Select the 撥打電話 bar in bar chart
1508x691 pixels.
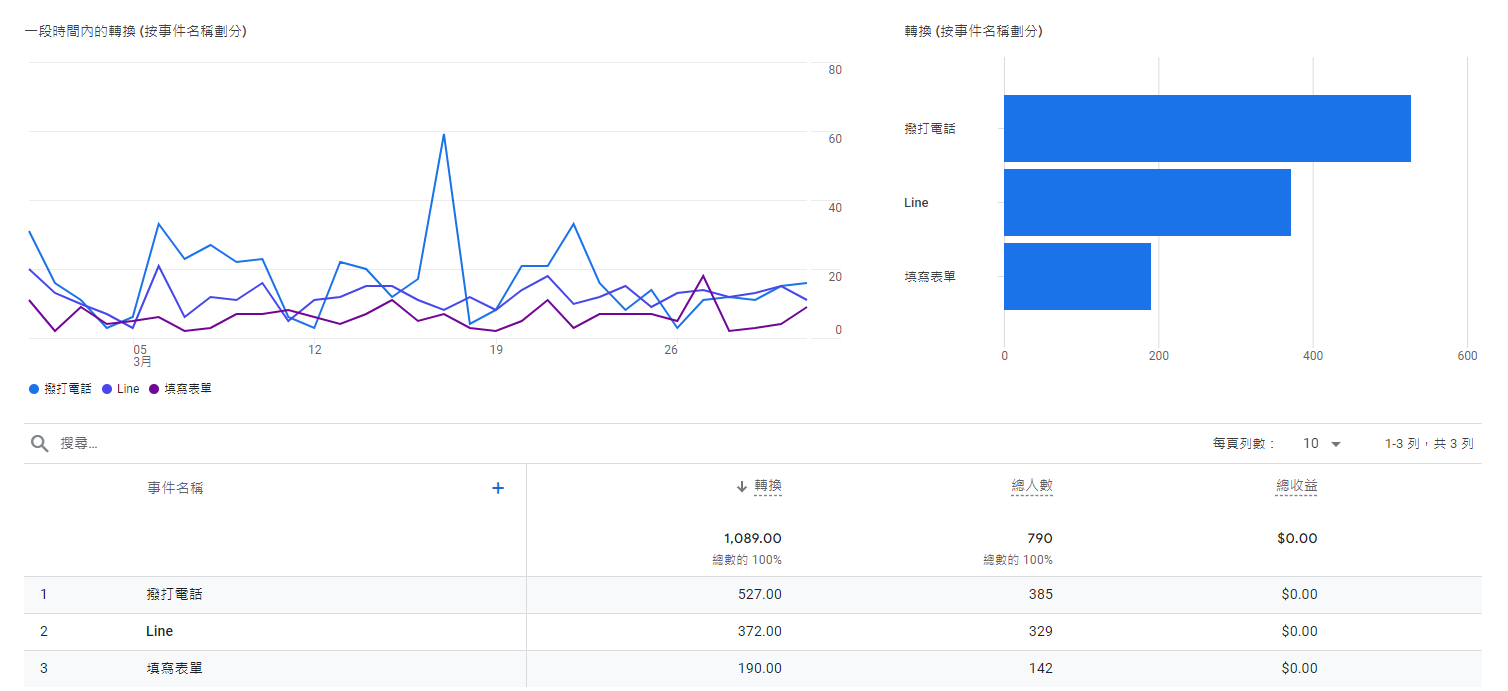click(x=1207, y=128)
